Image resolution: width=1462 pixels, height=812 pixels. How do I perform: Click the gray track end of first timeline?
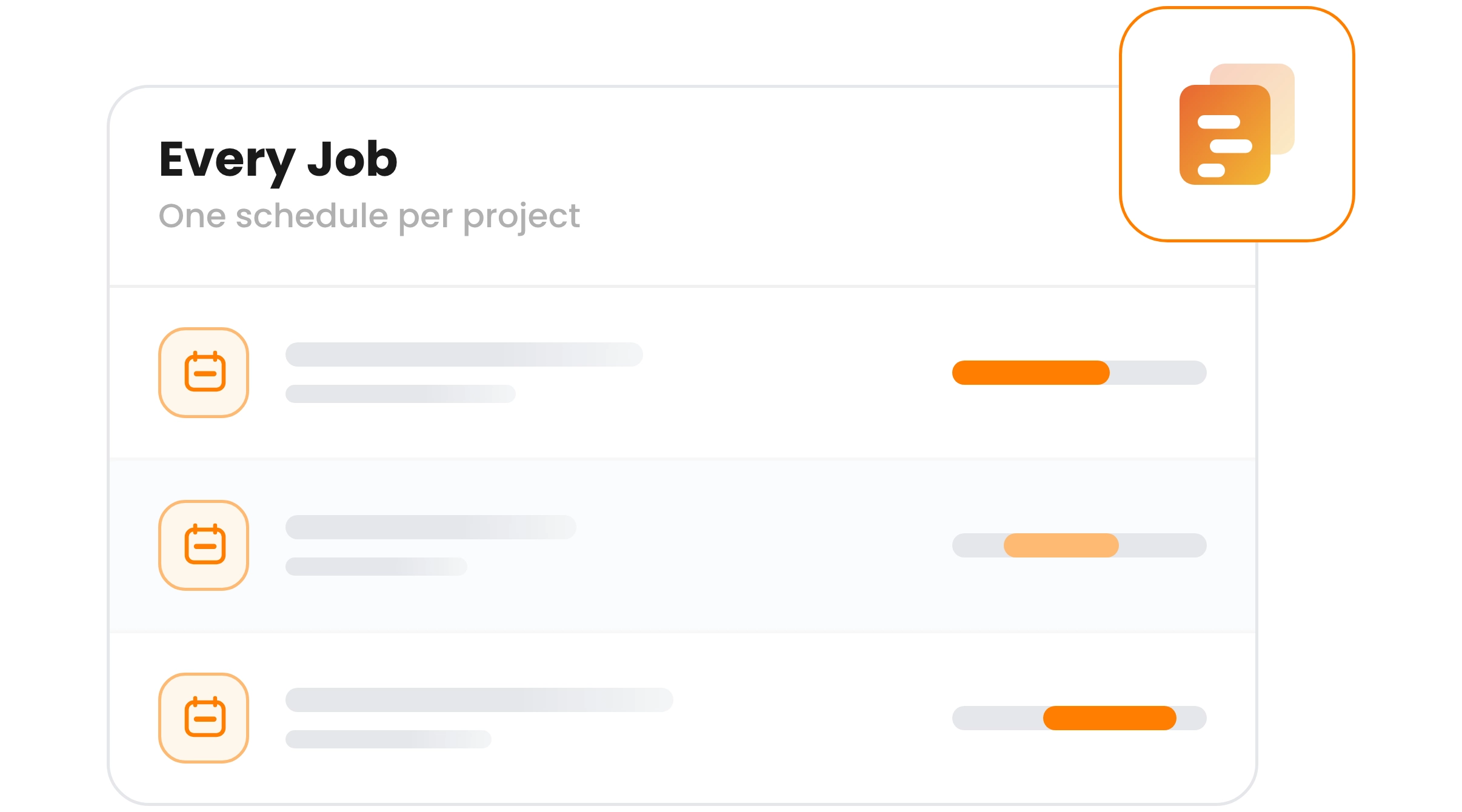coord(1158,373)
